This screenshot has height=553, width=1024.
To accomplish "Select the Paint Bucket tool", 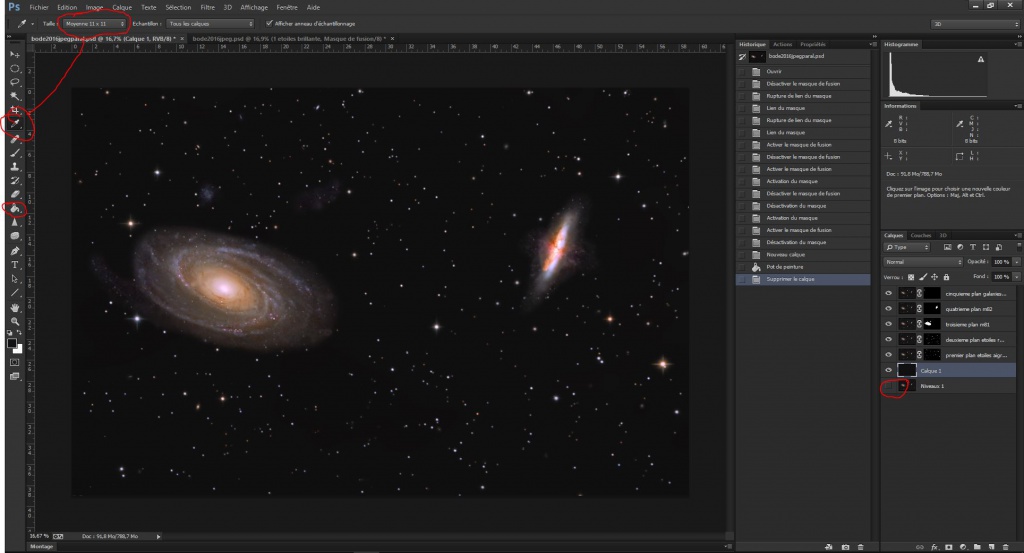I will (15, 208).
